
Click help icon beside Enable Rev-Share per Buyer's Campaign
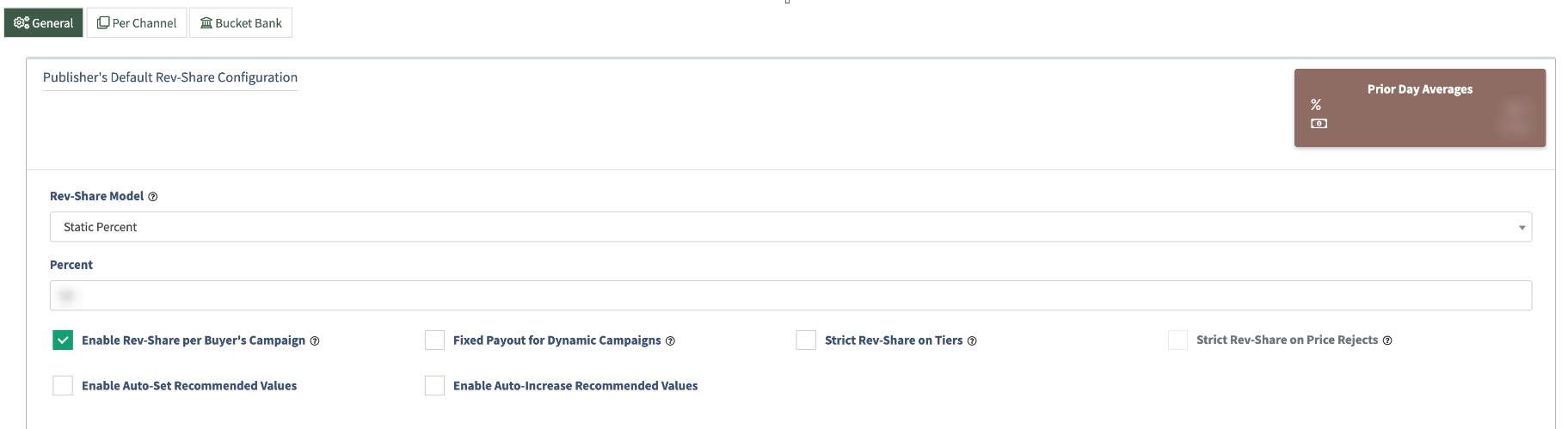point(315,341)
